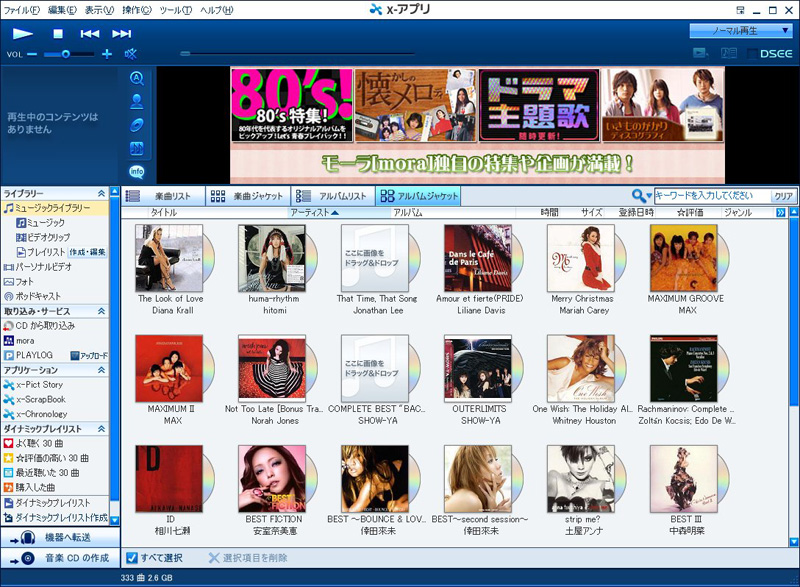Screen dimensions: 800x587
Task: Open ポッドキャスト in the sidebar
Action: tap(32, 296)
